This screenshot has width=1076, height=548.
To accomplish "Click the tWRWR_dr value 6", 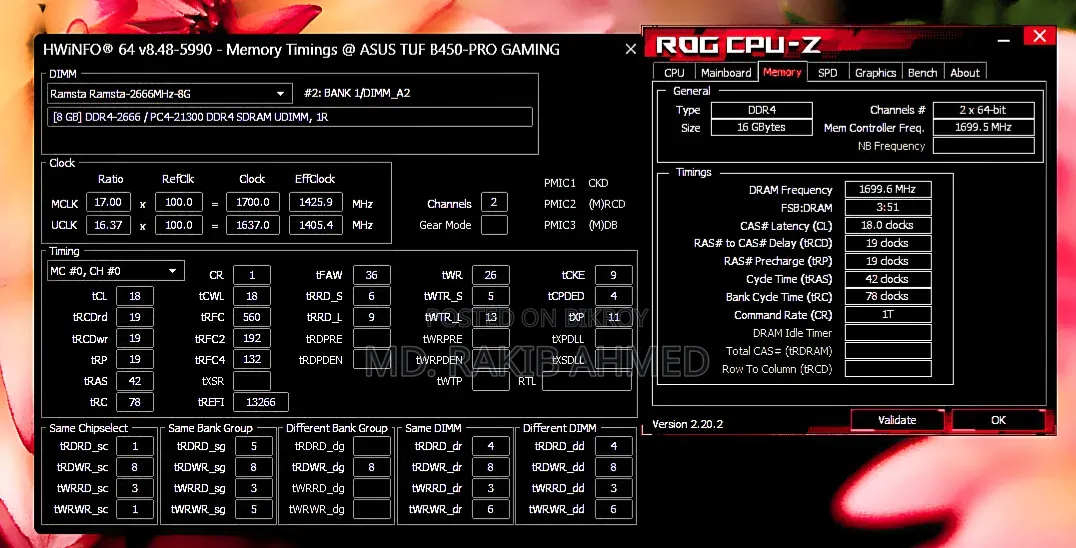I will coord(491,510).
